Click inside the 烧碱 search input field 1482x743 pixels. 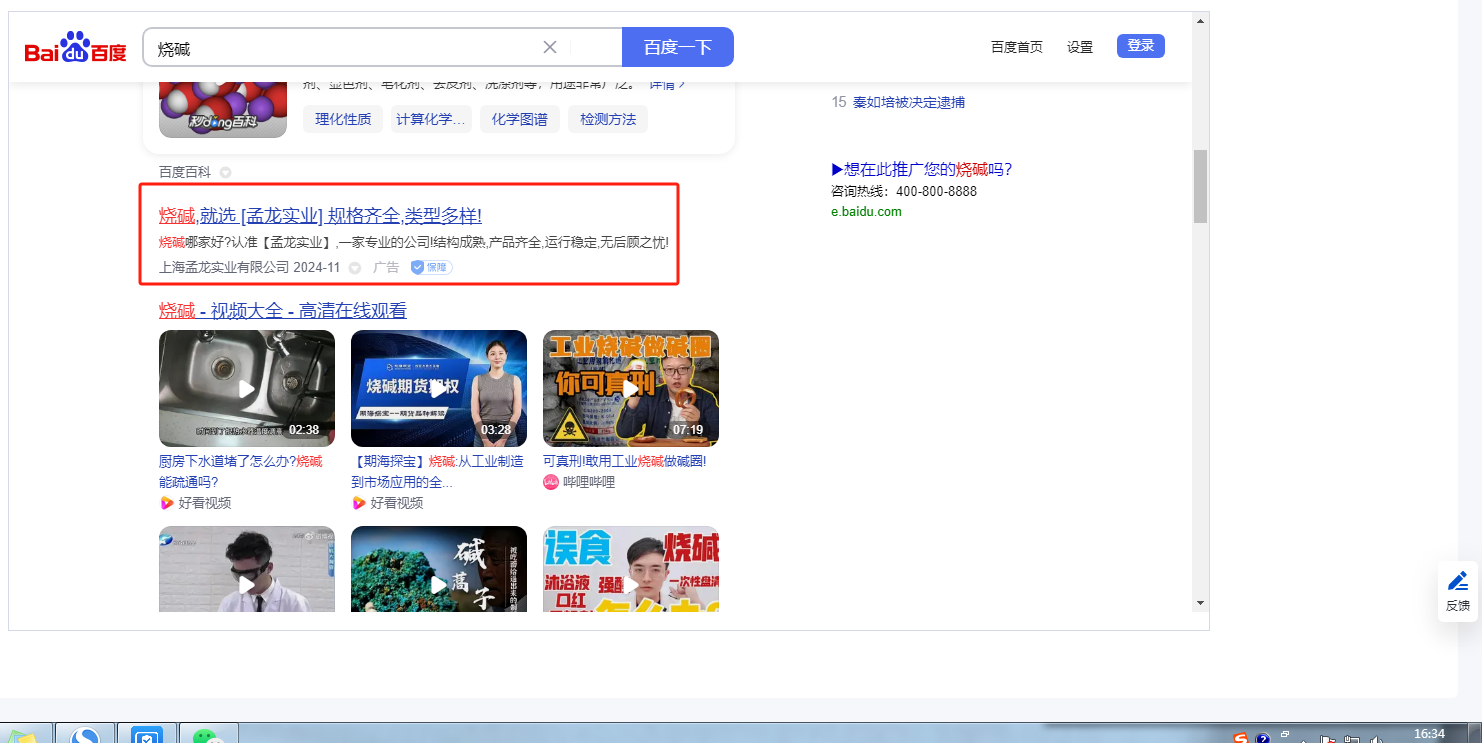coord(340,47)
